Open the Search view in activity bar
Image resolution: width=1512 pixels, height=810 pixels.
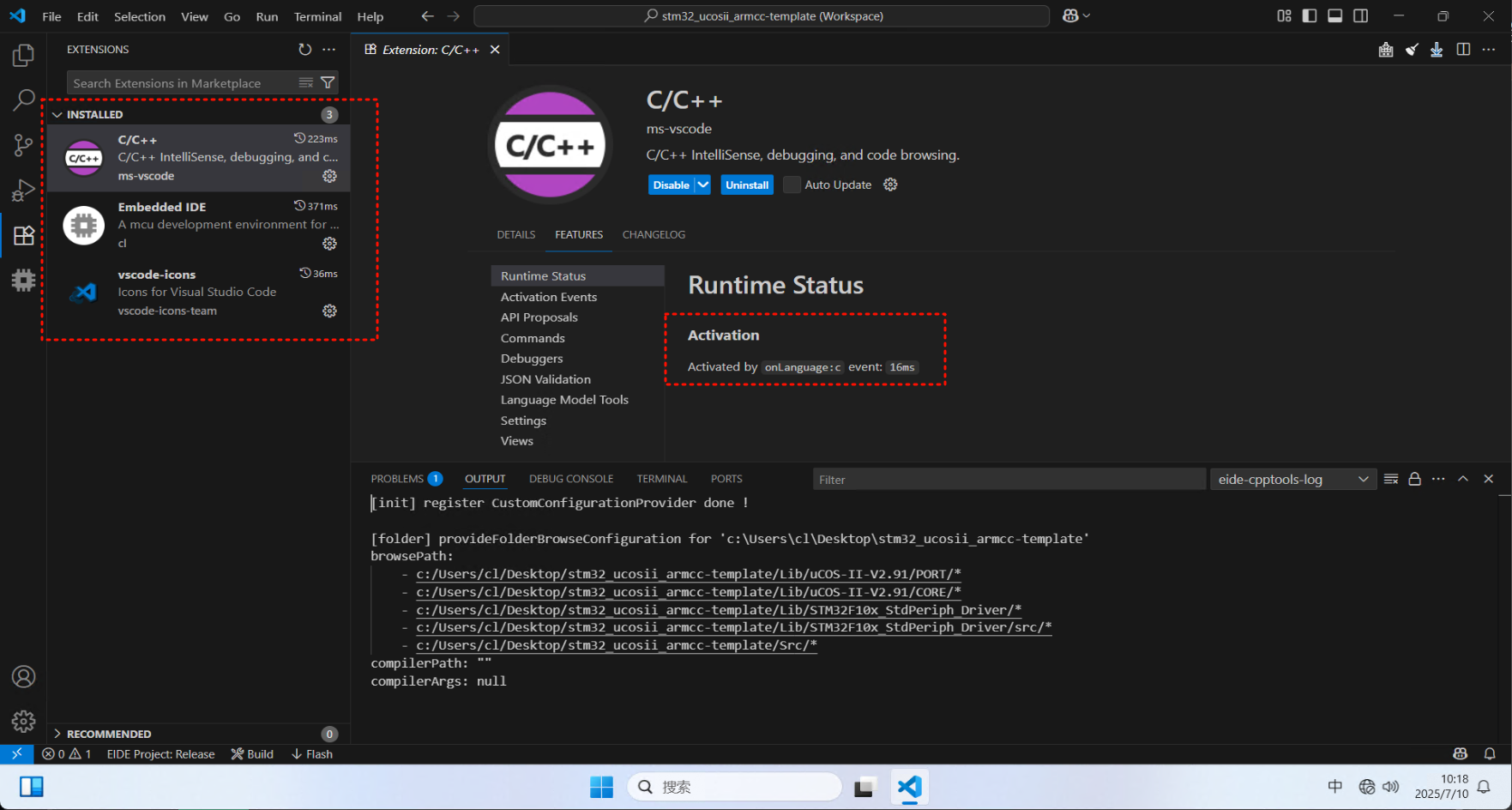[x=23, y=100]
